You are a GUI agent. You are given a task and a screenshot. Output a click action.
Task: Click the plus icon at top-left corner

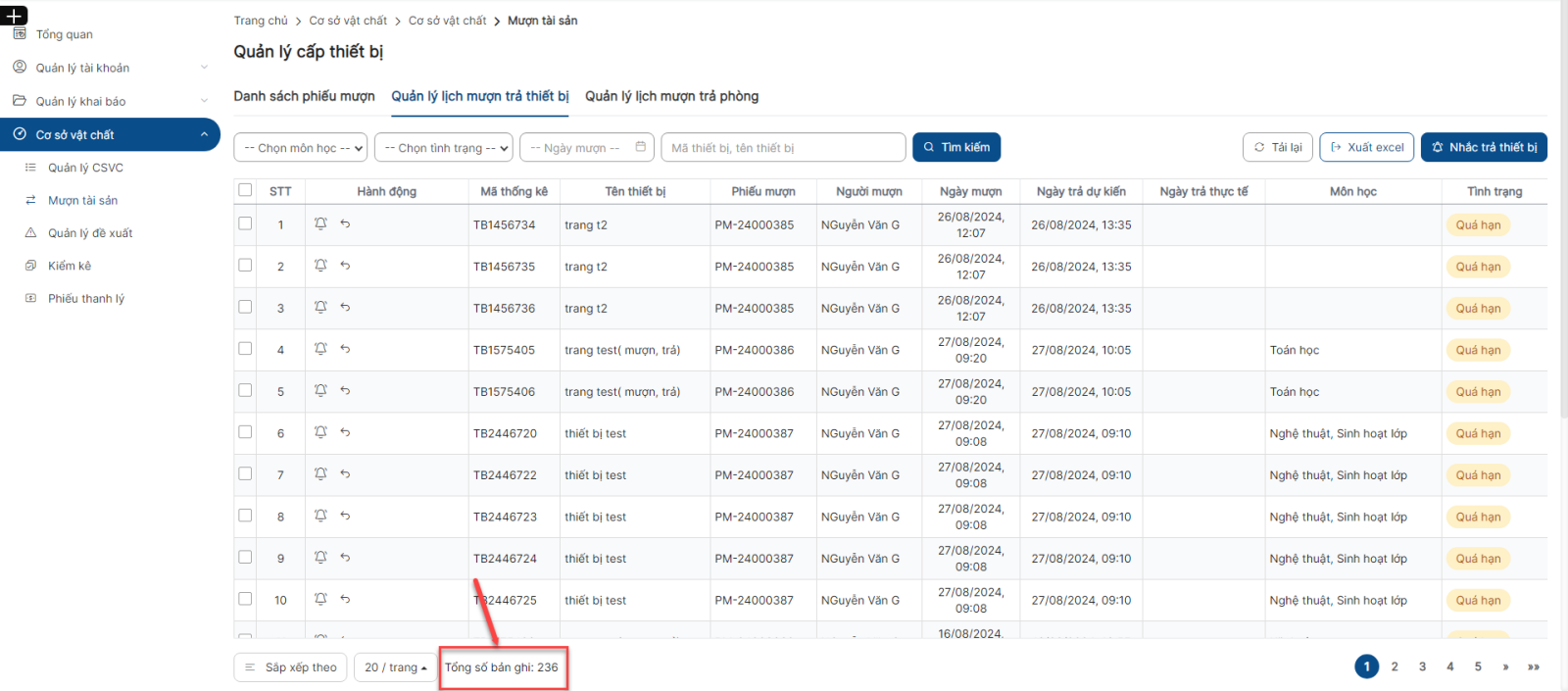pos(14,16)
